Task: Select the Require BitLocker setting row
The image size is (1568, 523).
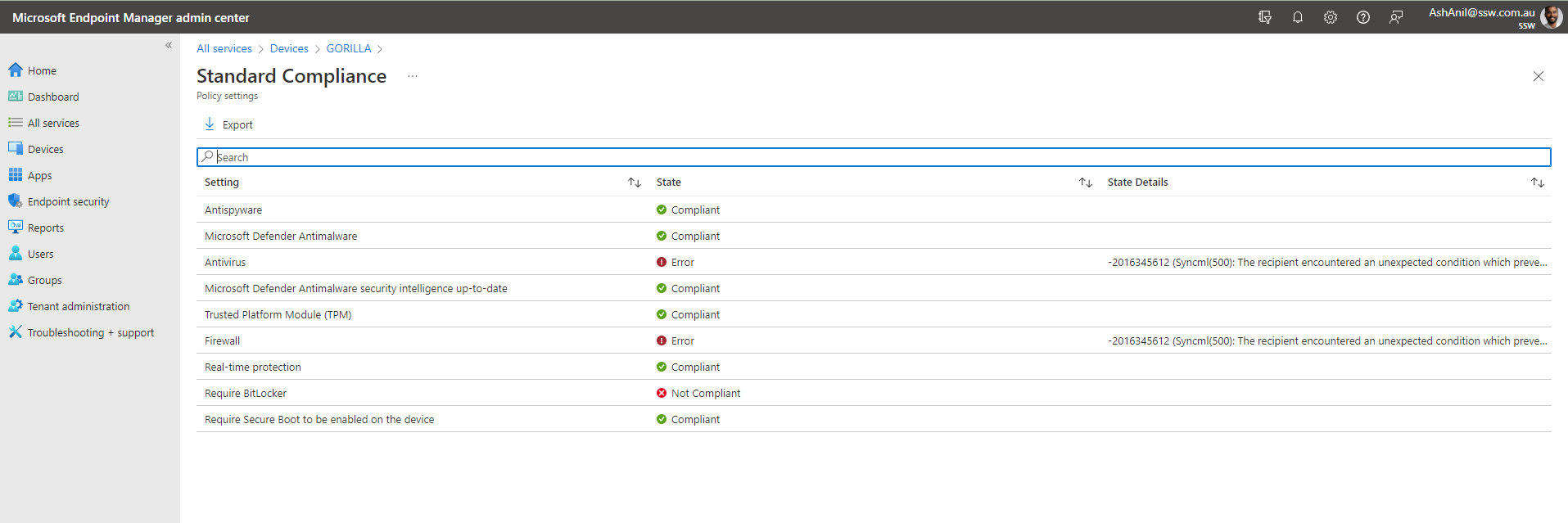Action: 246,393
